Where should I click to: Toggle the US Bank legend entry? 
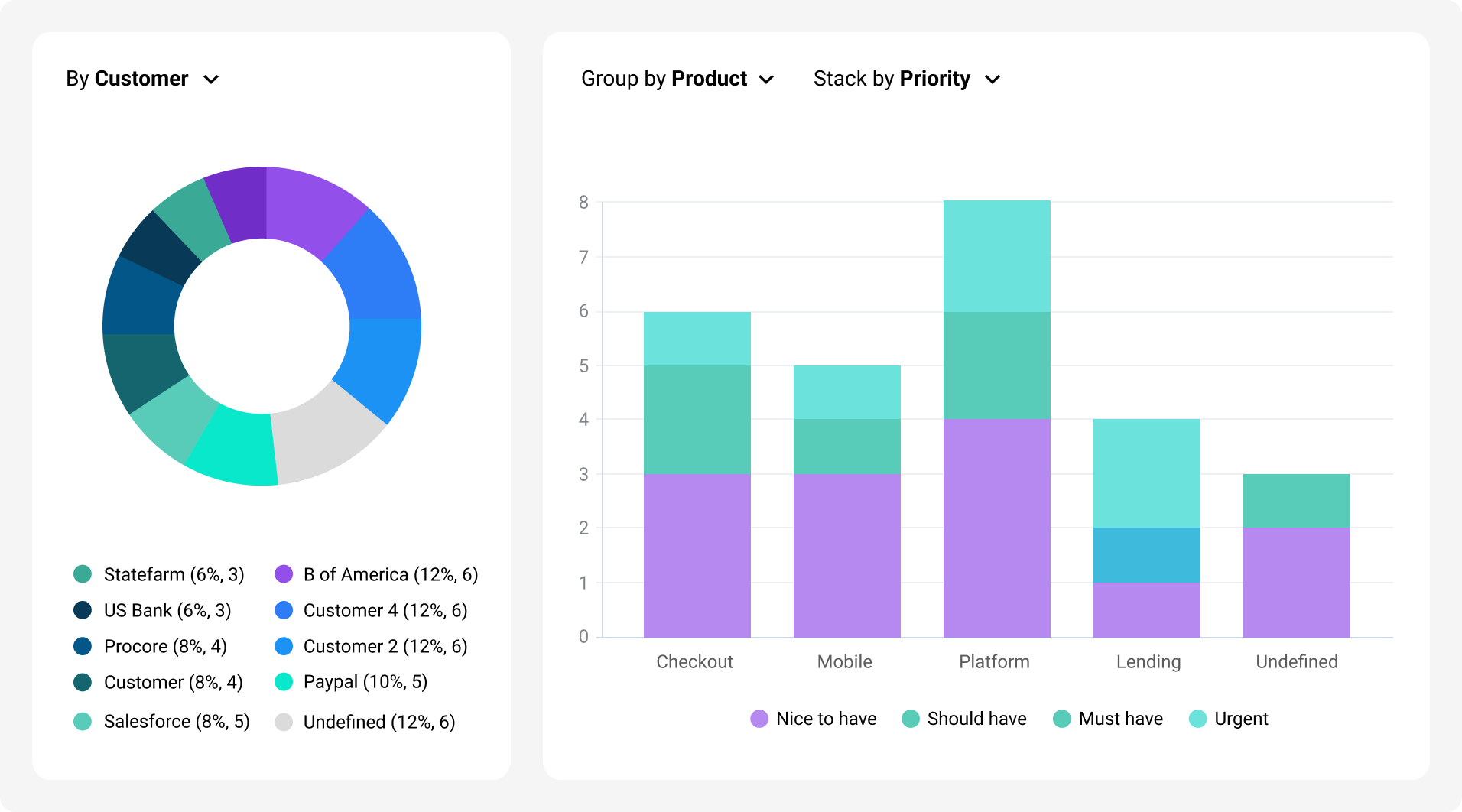click(167, 610)
